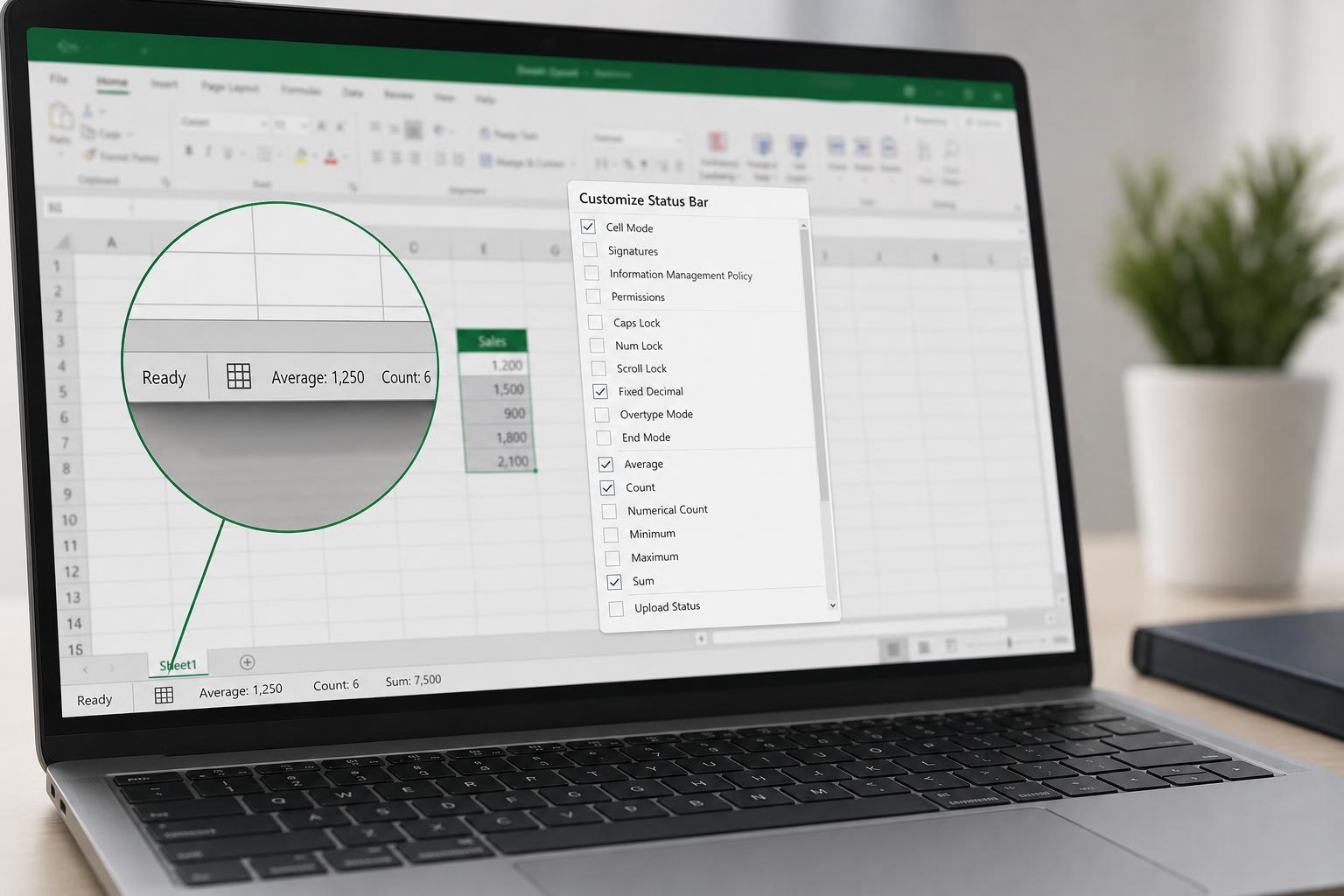Open the File tab

pyautogui.click(x=59, y=79)
